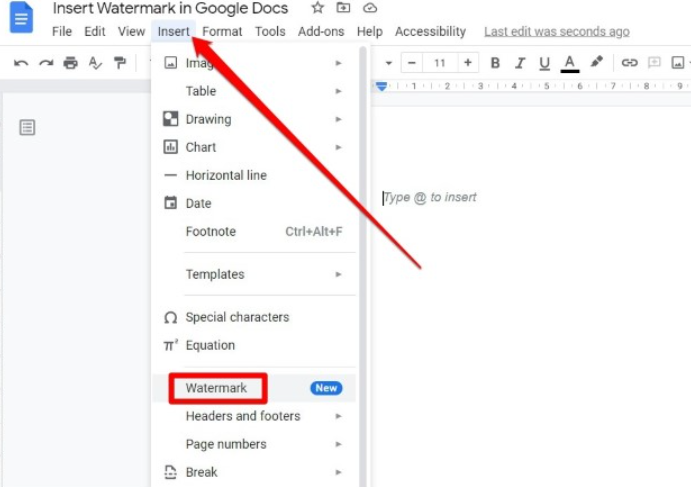691x487 pixels.
Task: Click the blue ruler indent marker
Action: pos(382,86)
